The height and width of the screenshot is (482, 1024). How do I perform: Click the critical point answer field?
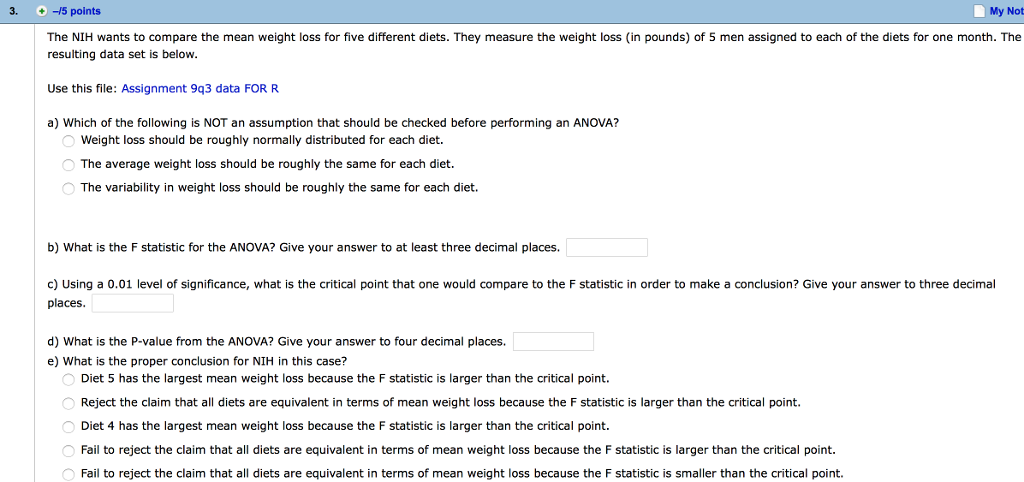[x=133, y=304]
